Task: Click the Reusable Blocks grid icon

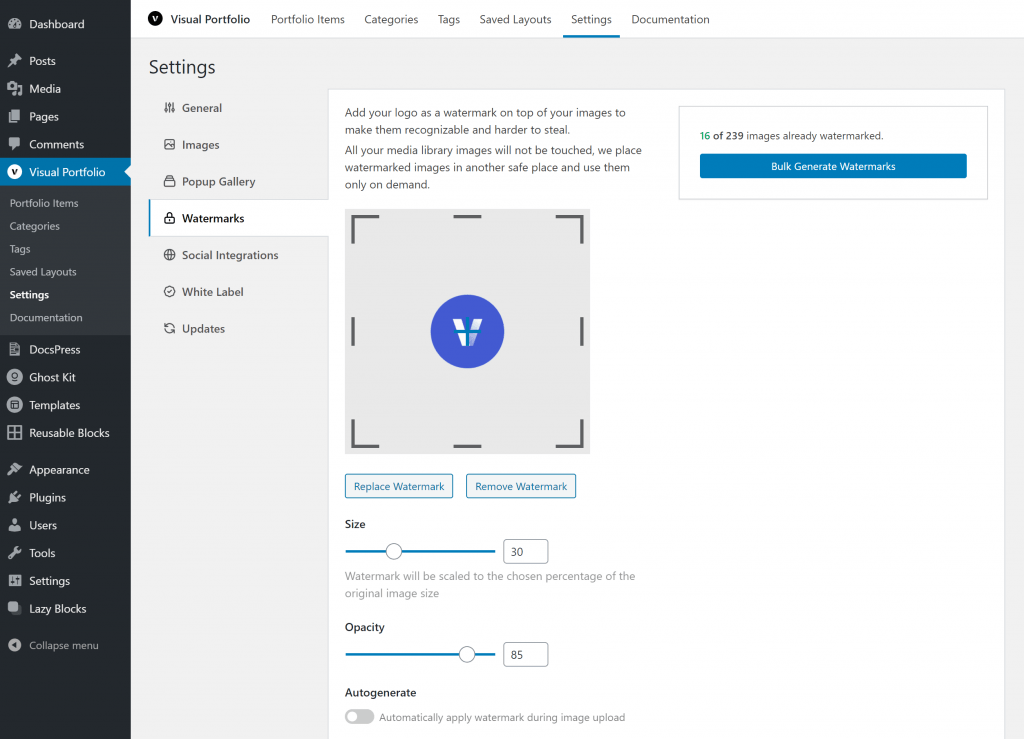Action: point(14,432)
